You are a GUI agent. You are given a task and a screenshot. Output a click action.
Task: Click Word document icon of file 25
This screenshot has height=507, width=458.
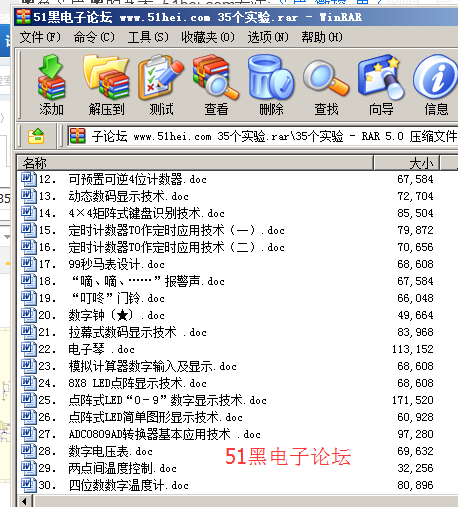29,400
